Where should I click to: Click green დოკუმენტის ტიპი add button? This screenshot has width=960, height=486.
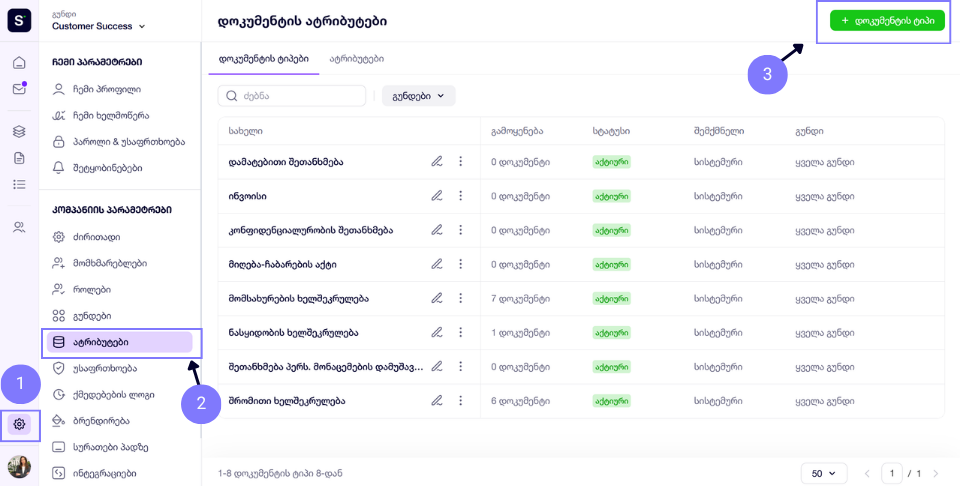tap(887, 21)
